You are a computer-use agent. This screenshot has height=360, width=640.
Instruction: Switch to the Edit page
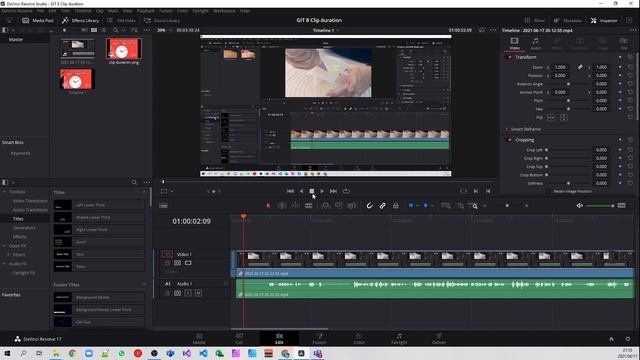(x=279, y=338)
